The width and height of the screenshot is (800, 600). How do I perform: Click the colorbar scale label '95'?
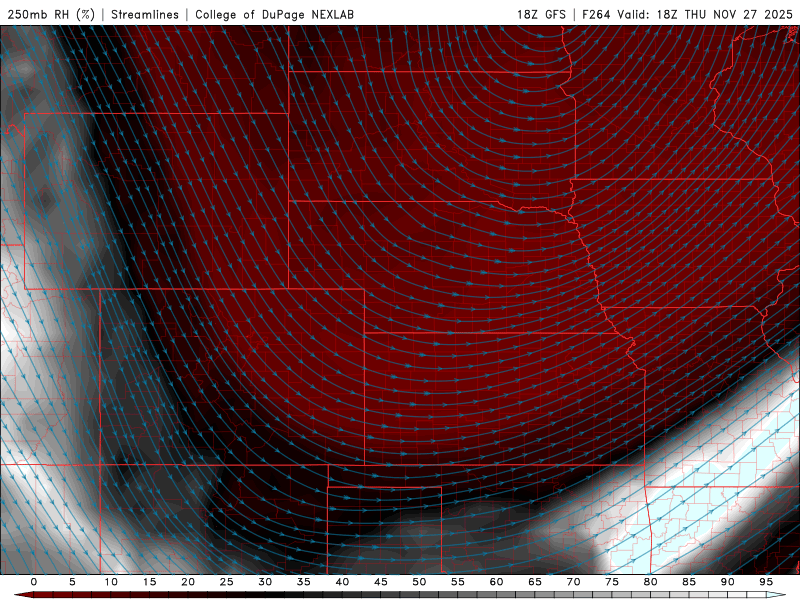tap(766, 582)
